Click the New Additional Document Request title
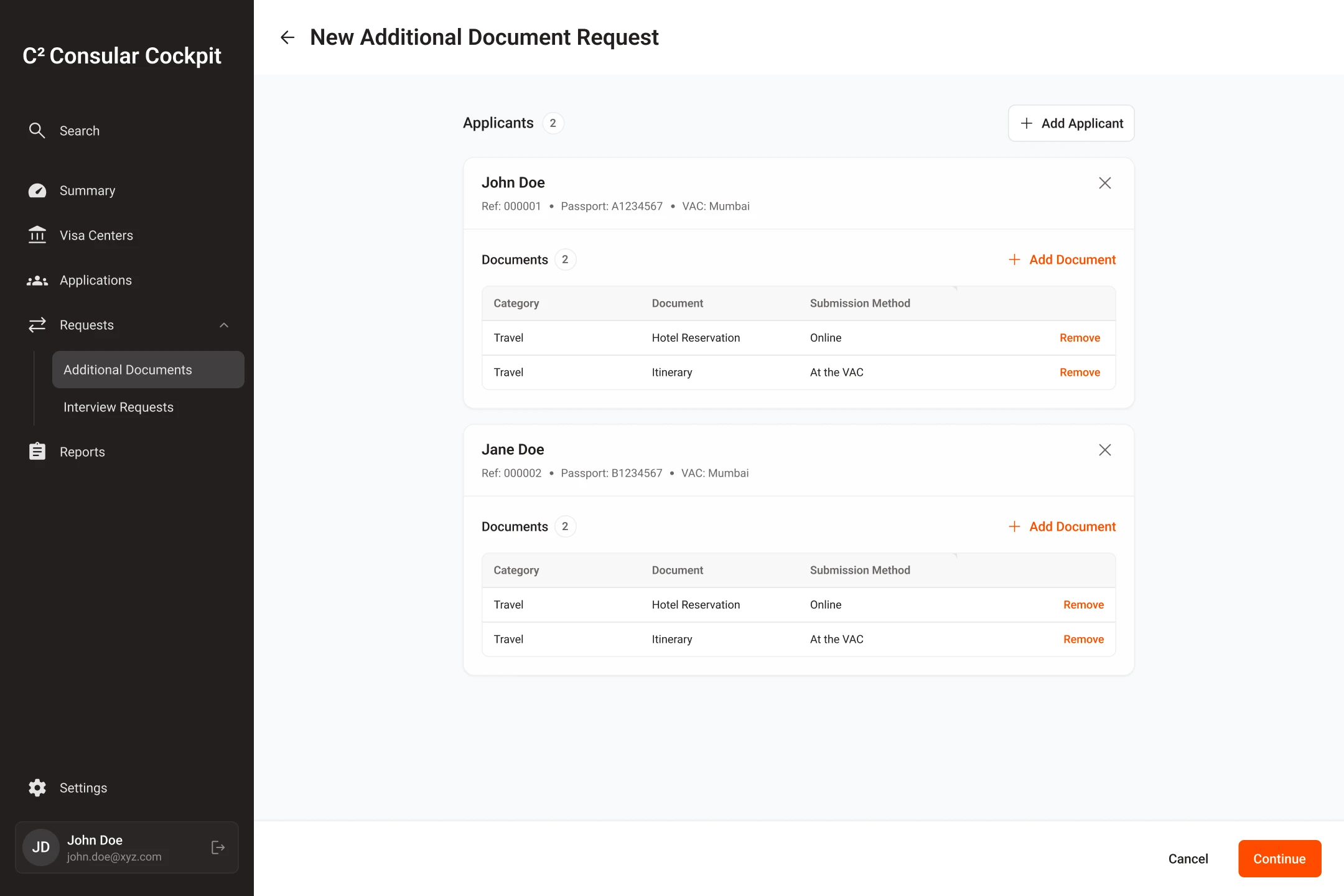This screenshot has height=896, width=1344. click(x=484, y=37)
